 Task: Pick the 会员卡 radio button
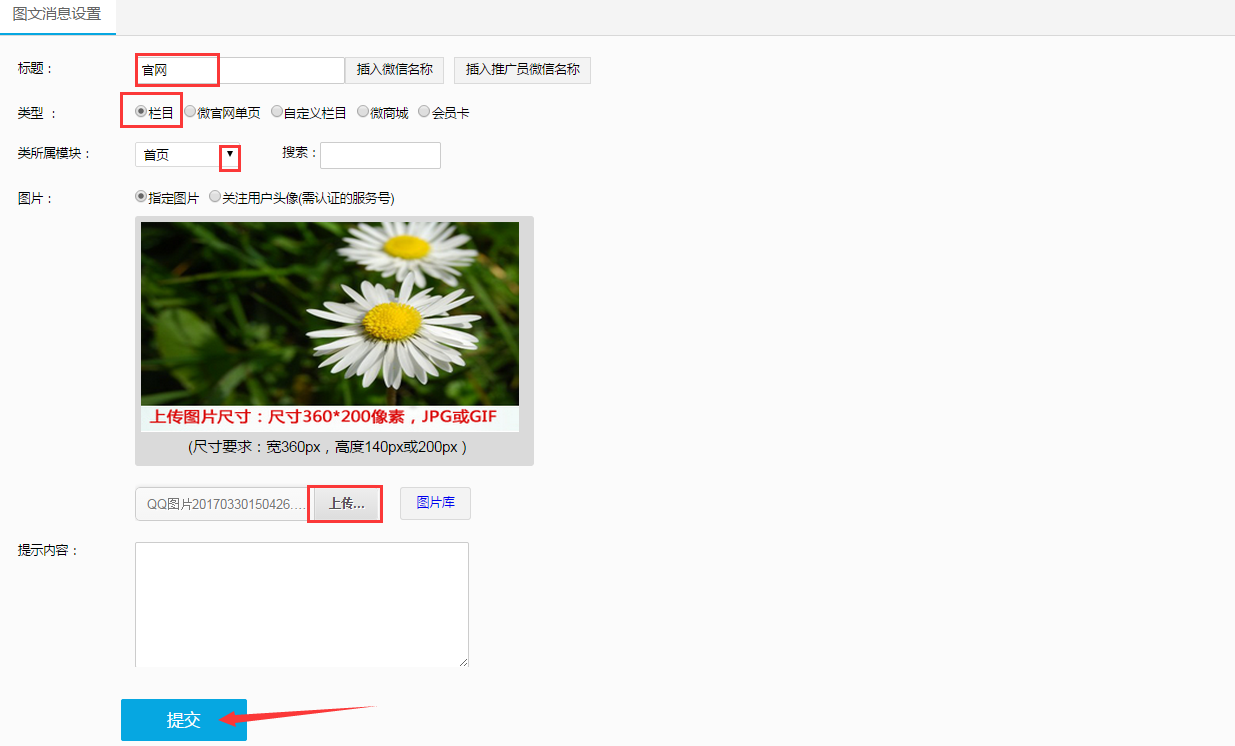pyautogui.click(x=424, y=112)
